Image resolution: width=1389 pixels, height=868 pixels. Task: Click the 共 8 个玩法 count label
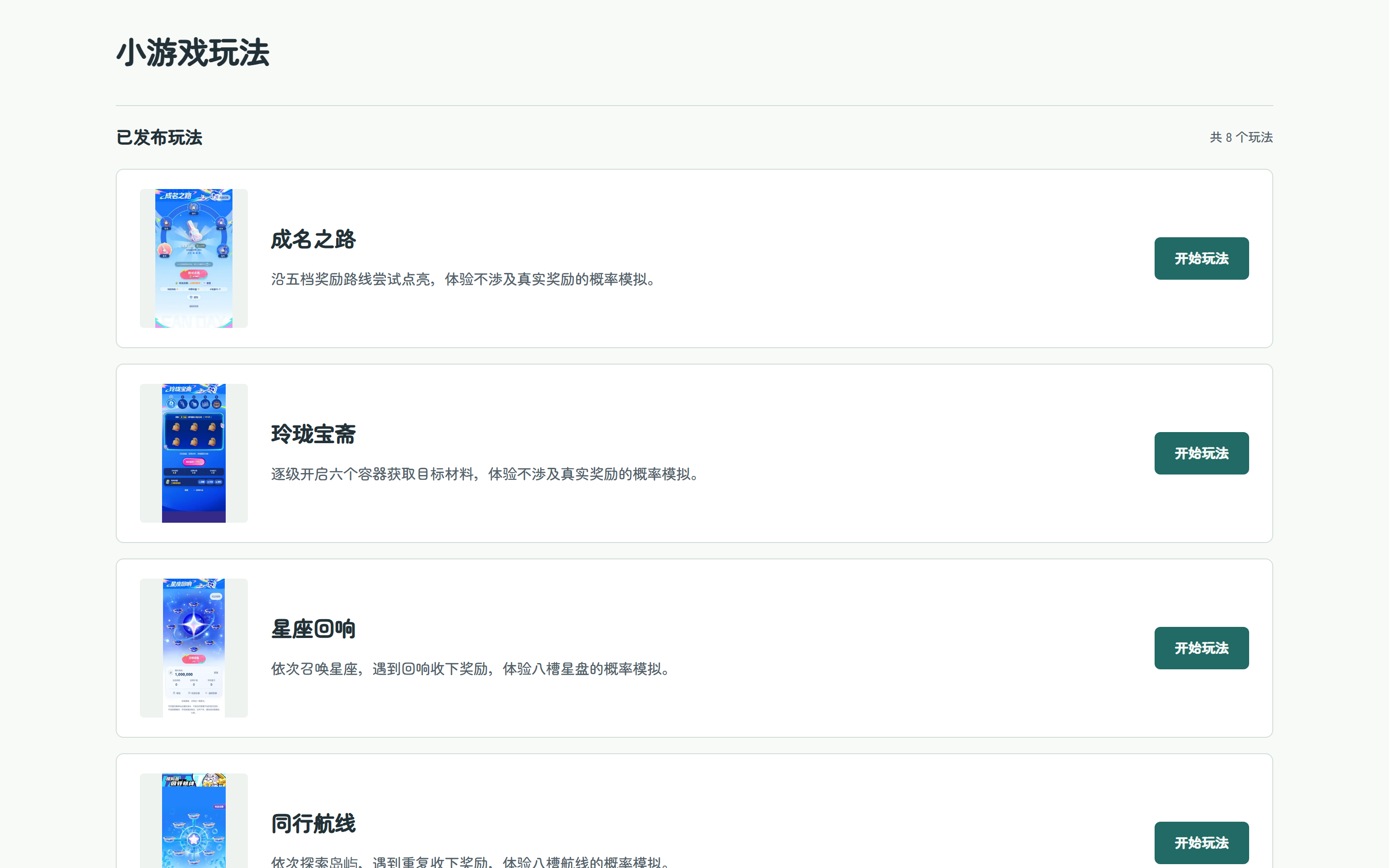point(1241,137)
